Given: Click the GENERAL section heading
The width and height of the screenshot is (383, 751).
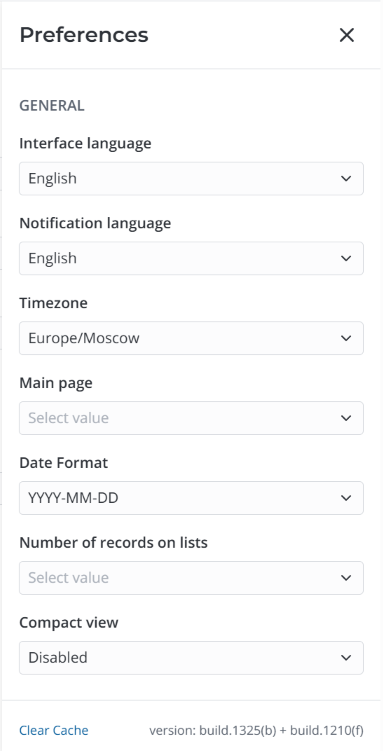Looking at the screenshot, I should click(x=52, y=105).
